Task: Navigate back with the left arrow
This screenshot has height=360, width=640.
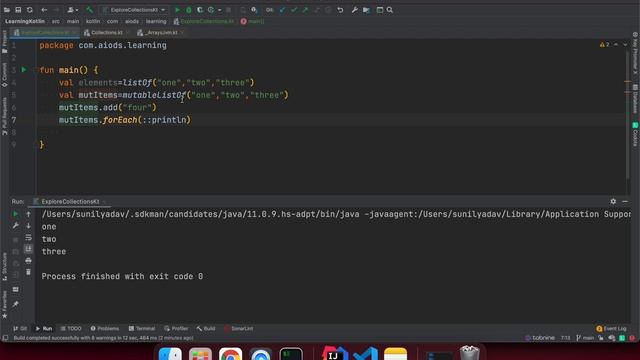Action: 44,10
